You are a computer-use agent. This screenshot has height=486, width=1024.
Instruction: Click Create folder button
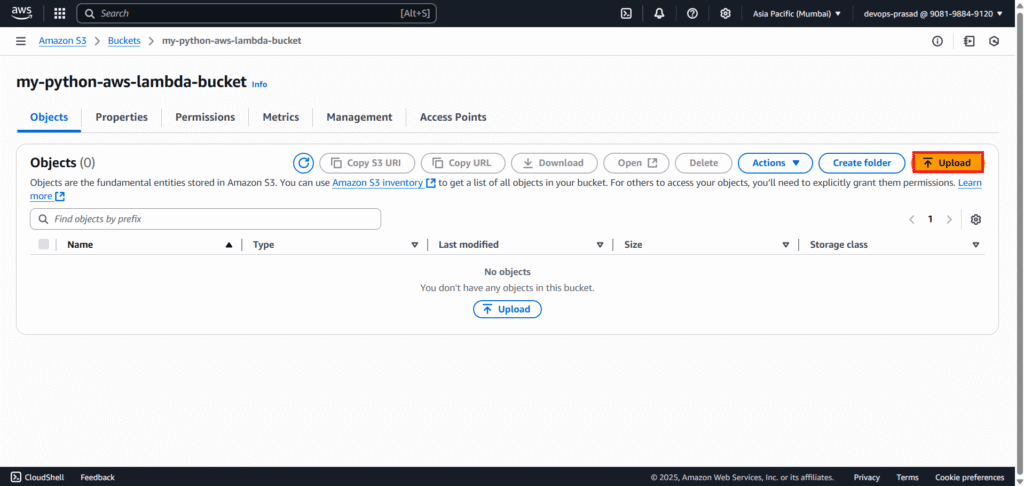tap(862, 163)
